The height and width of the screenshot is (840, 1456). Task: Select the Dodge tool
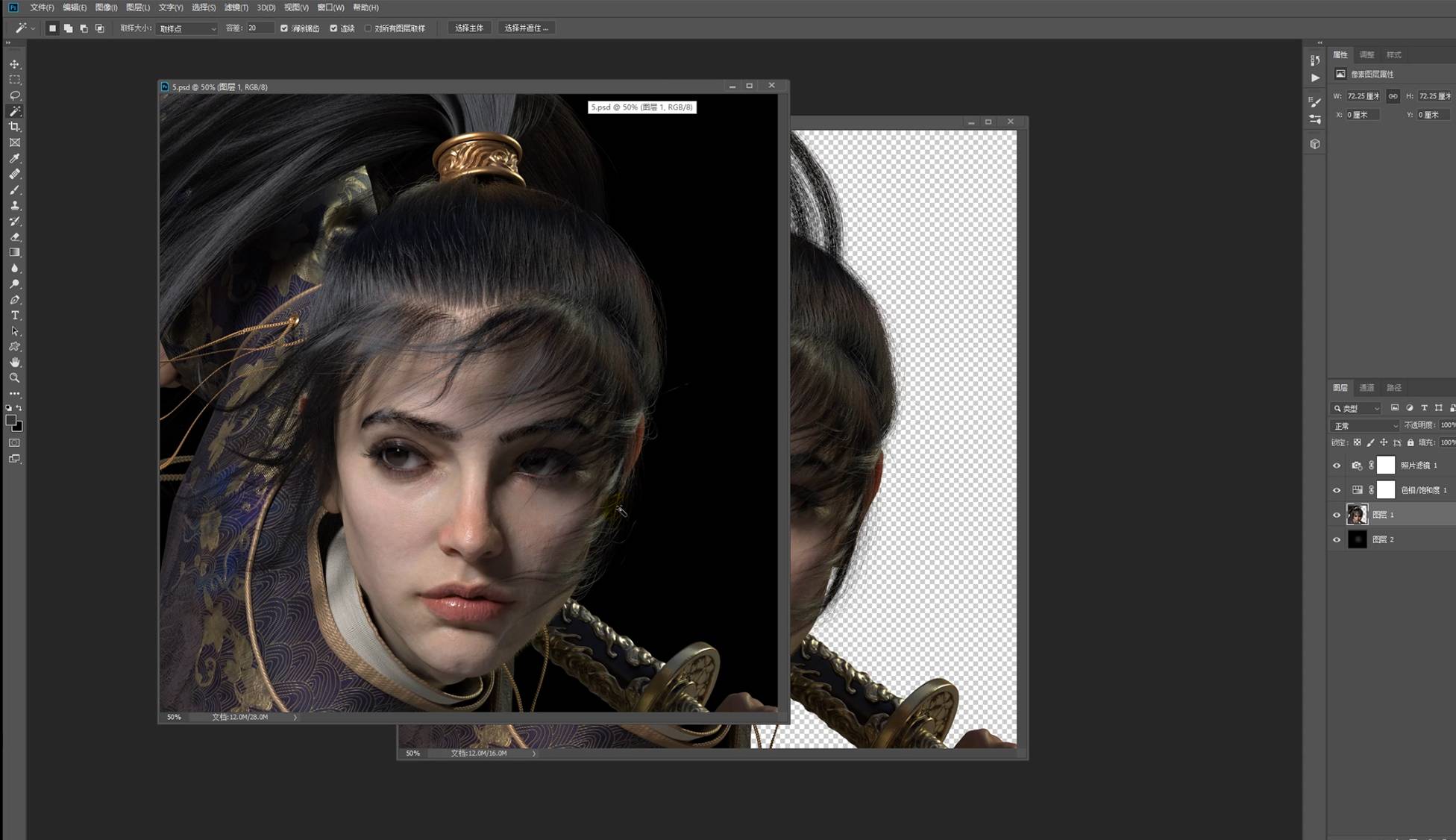tap(14, 284)
